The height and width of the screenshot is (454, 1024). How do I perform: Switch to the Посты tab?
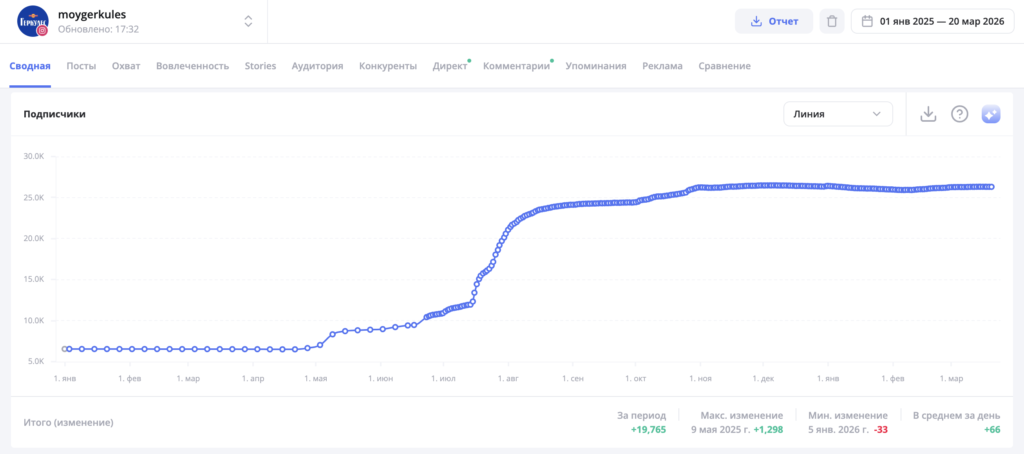click(x=81, y=66)
